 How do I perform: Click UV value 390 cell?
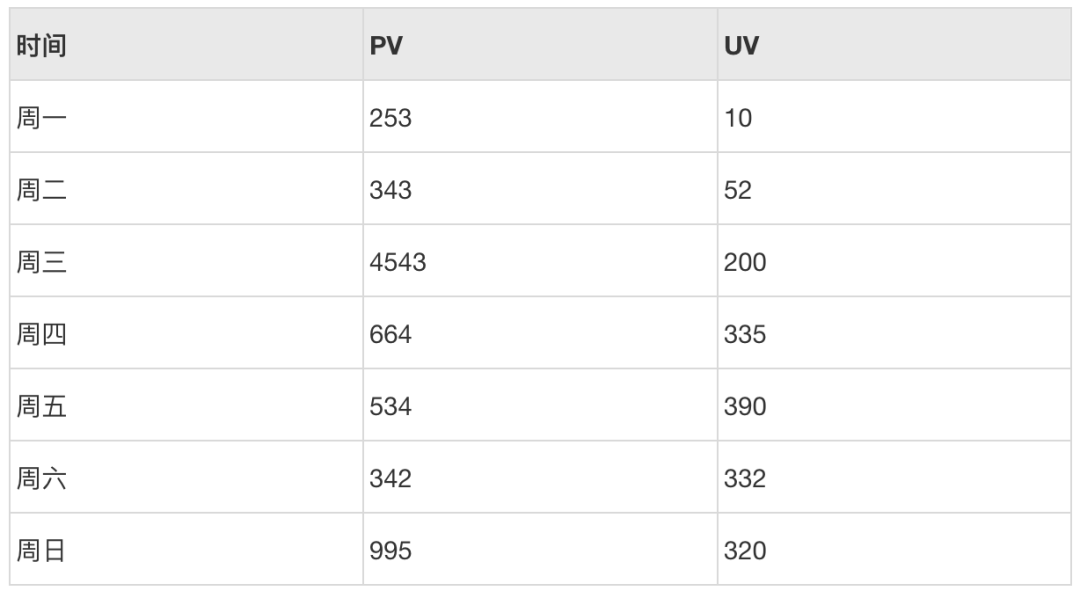(x=894, y=405)
